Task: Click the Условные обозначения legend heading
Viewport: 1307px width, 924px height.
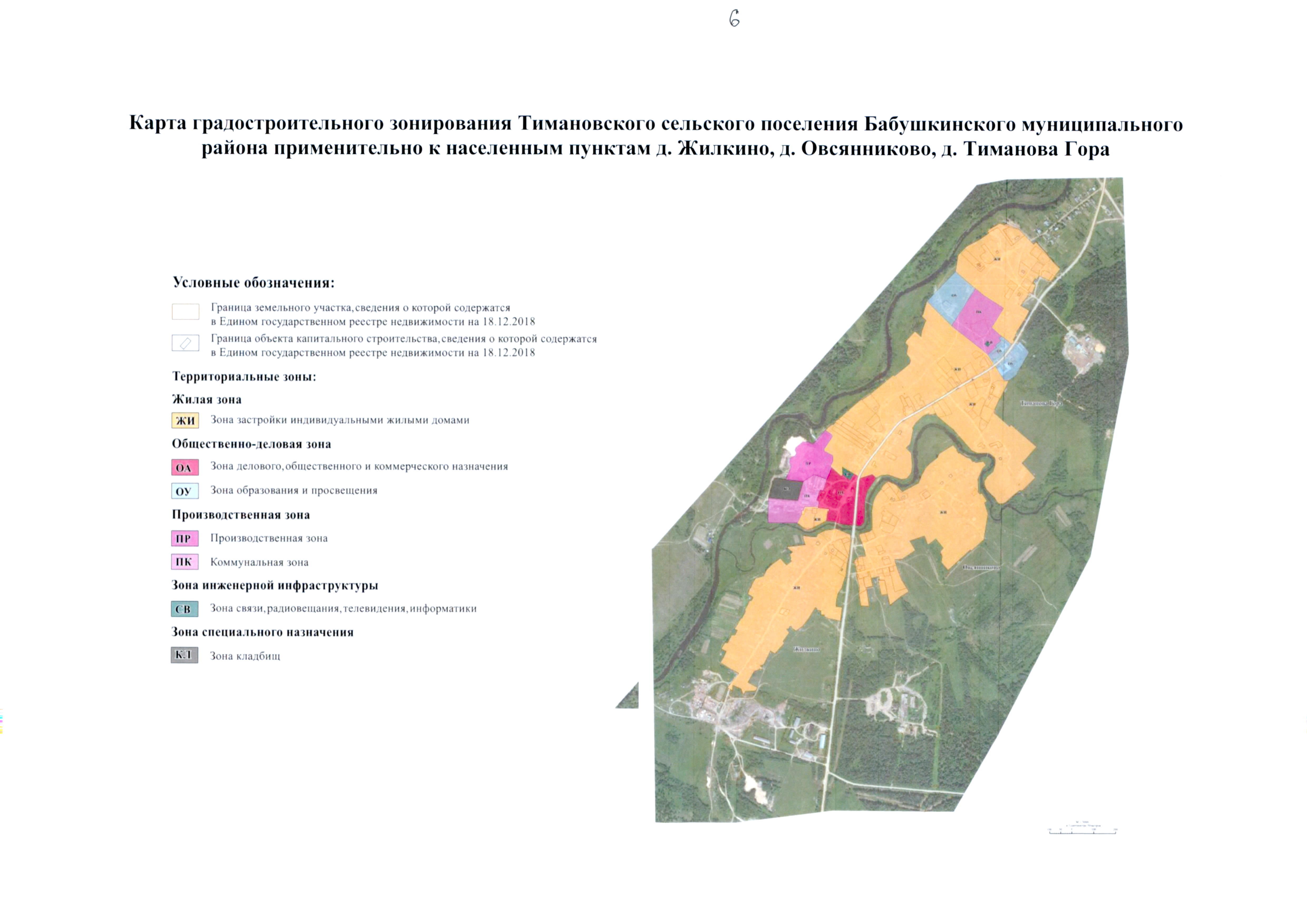Action: 253,283
